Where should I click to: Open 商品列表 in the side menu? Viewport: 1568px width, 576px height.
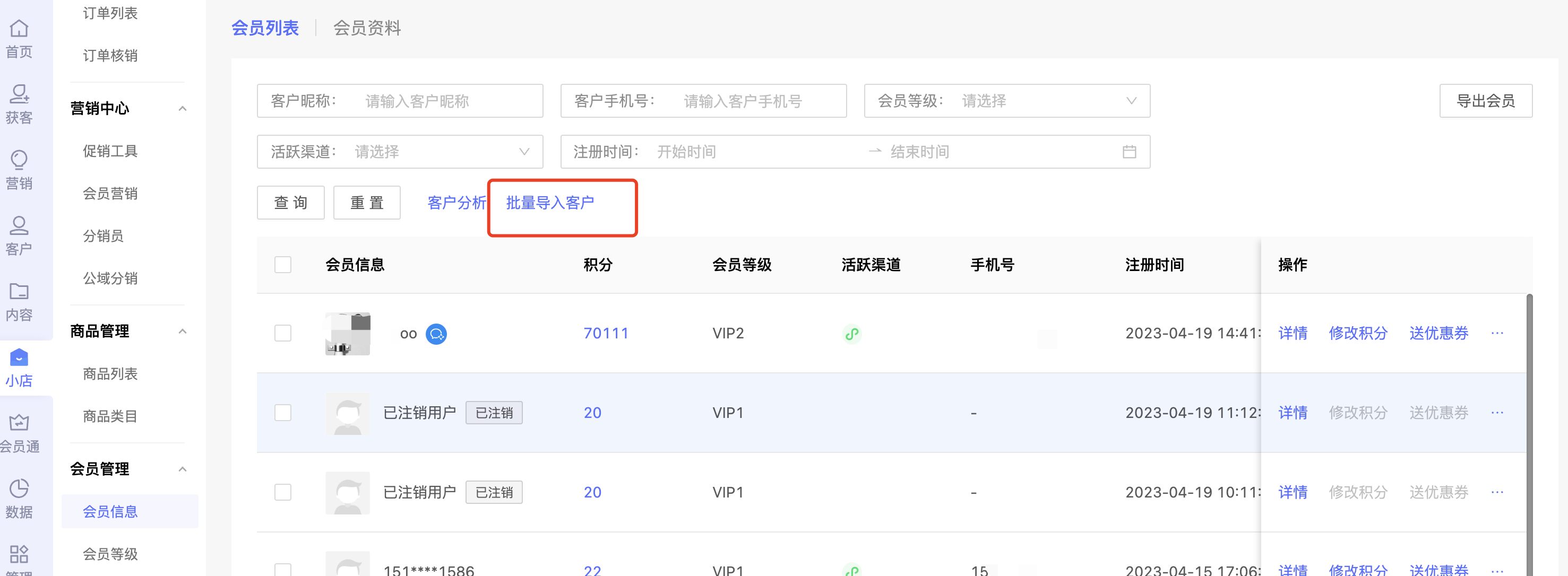click(x=110, y=373)
